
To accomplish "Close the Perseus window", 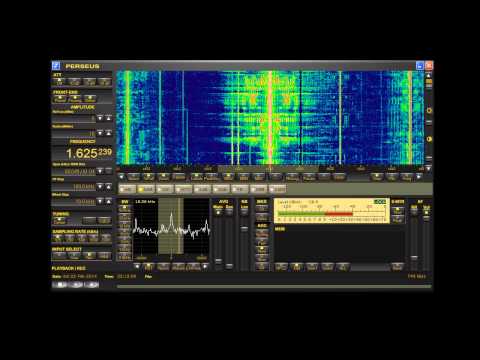I will click(429, 66).
